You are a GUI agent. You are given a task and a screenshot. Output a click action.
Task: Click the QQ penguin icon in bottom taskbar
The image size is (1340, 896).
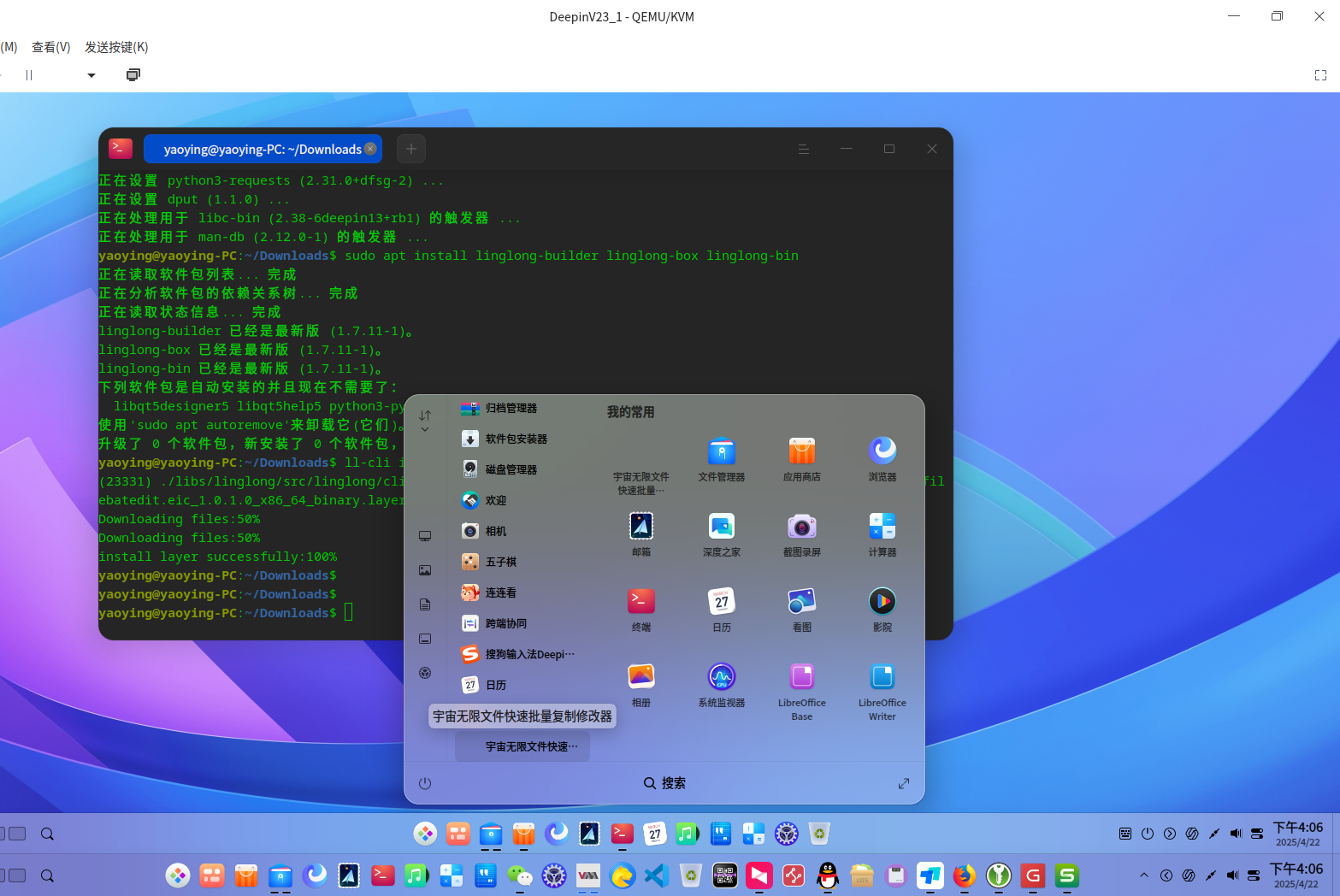[x=827, y=875]
